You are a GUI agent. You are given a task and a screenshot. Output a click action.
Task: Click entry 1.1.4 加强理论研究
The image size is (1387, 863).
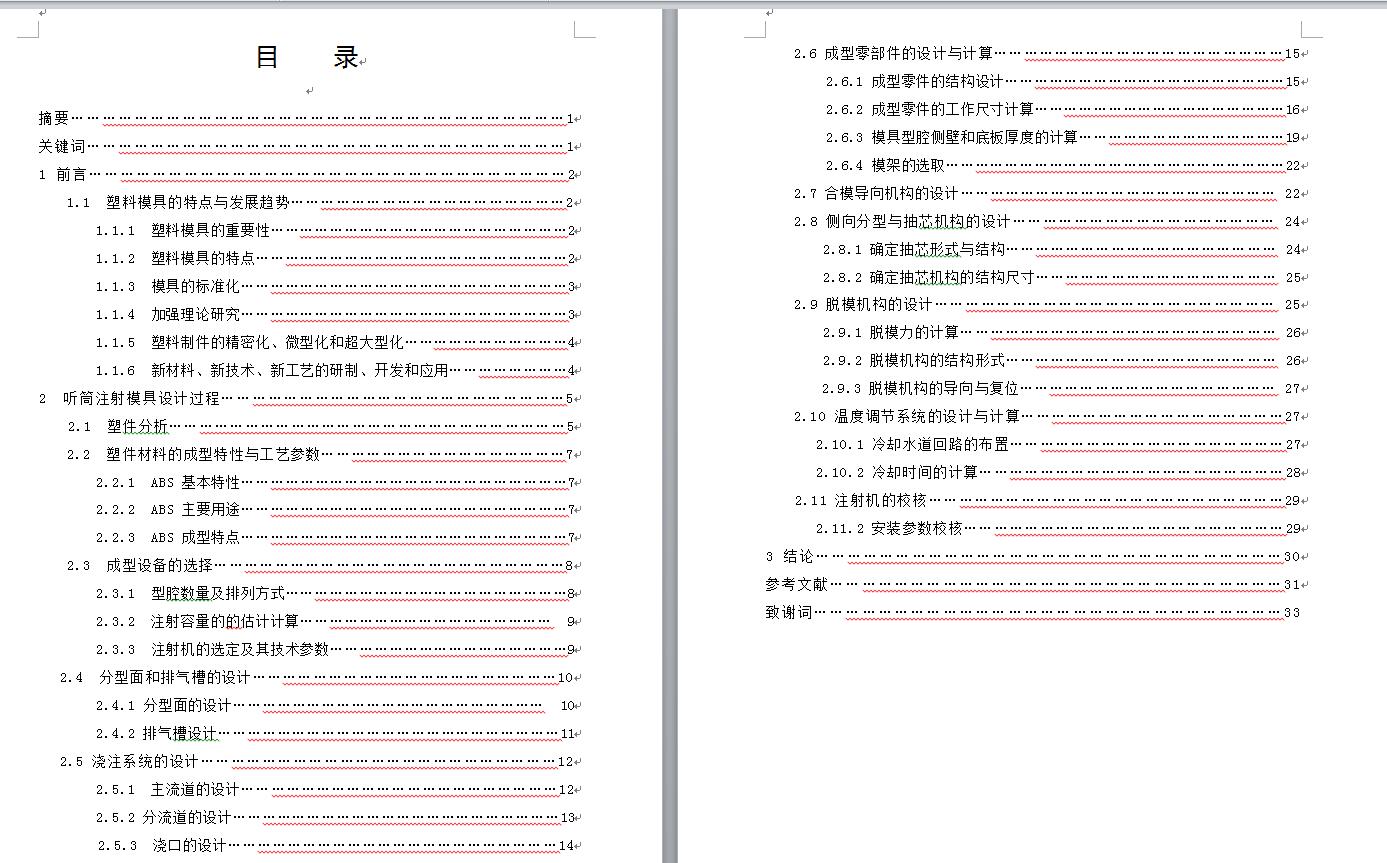tap(335, 314)
